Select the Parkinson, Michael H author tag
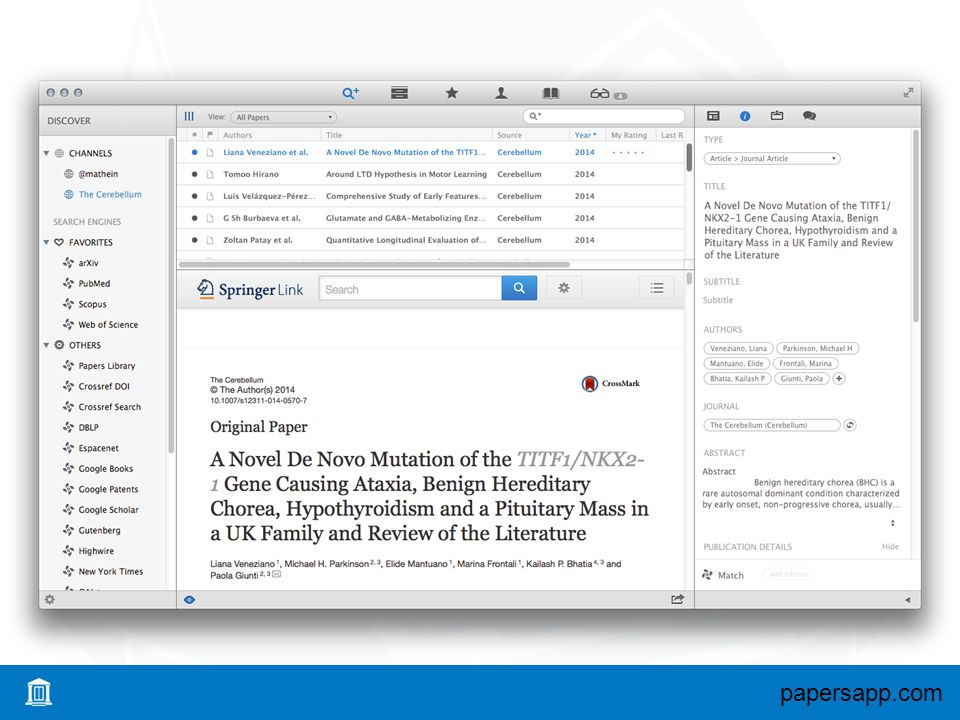 [817, 348]
